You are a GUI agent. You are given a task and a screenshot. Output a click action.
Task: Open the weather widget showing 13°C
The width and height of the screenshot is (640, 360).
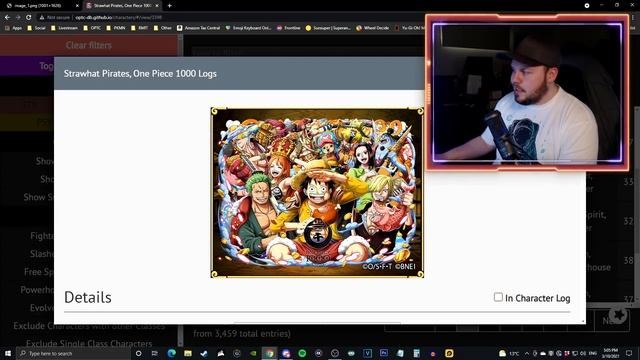pos(509,353)
